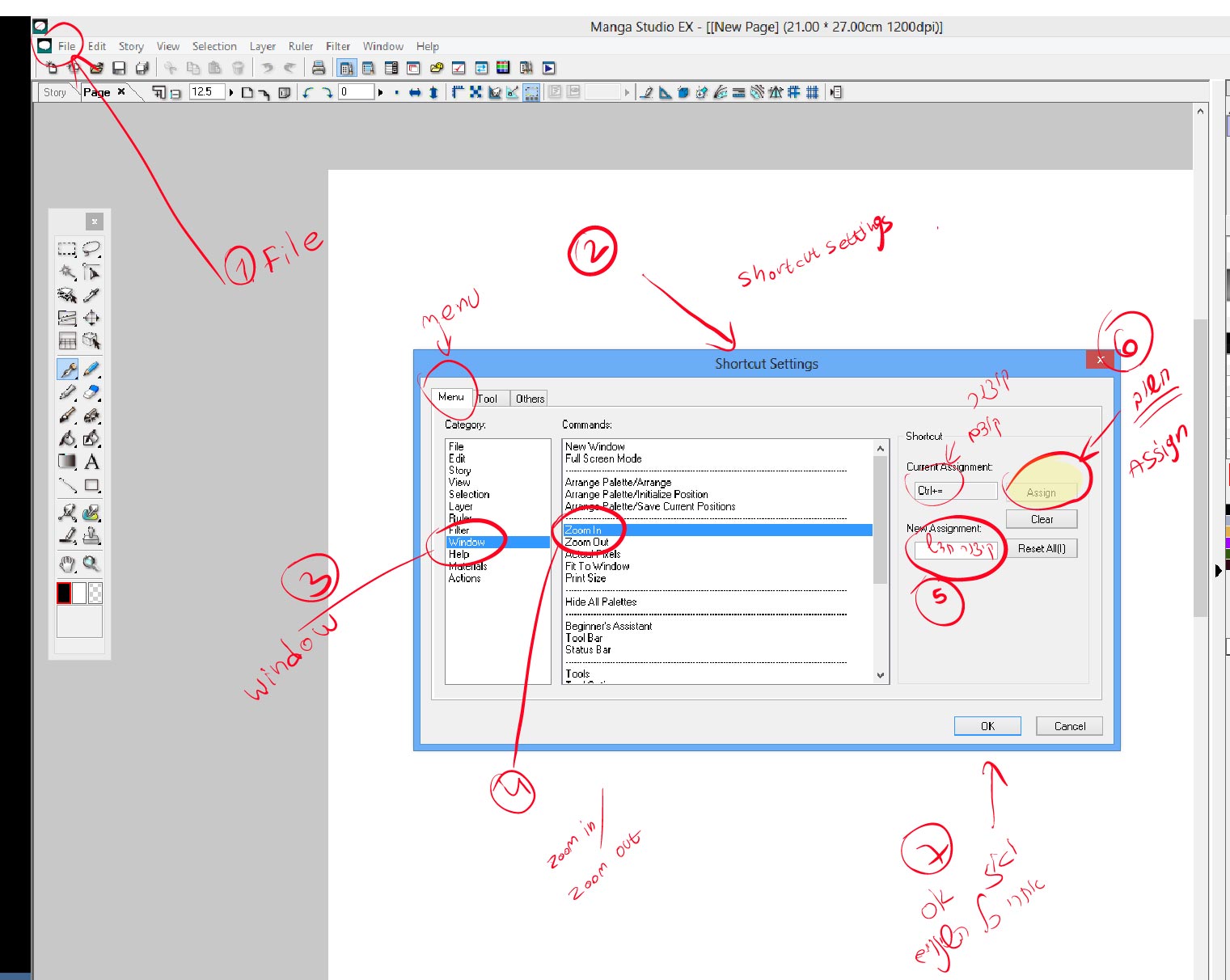Click the zoom value field showing 12.5

click(206, 92)
